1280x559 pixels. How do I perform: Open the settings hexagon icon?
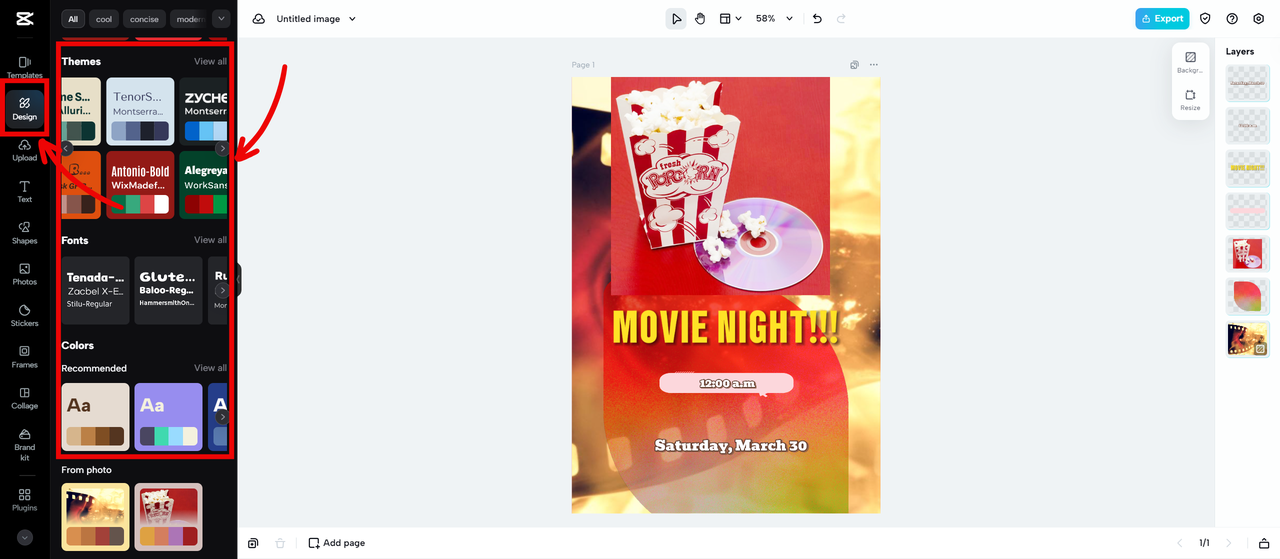(1258, 18)
